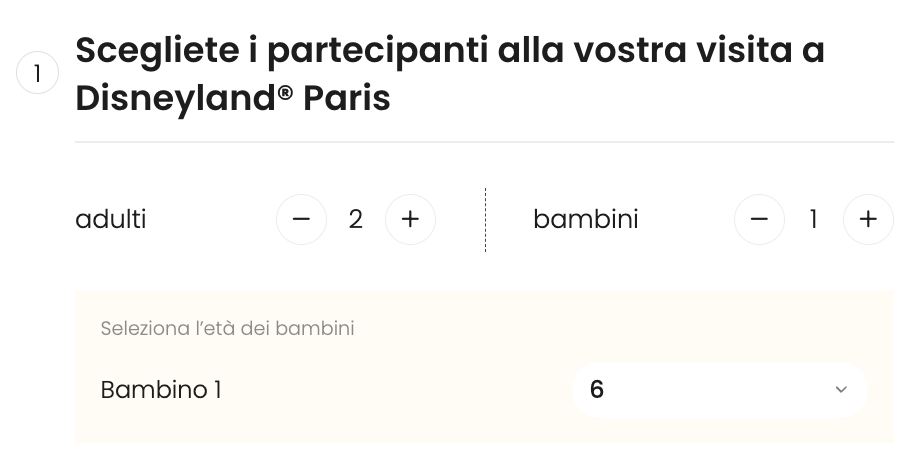Click the adulti count value 2
Screen dimensions: 916x452
click(x=356, y=219)
